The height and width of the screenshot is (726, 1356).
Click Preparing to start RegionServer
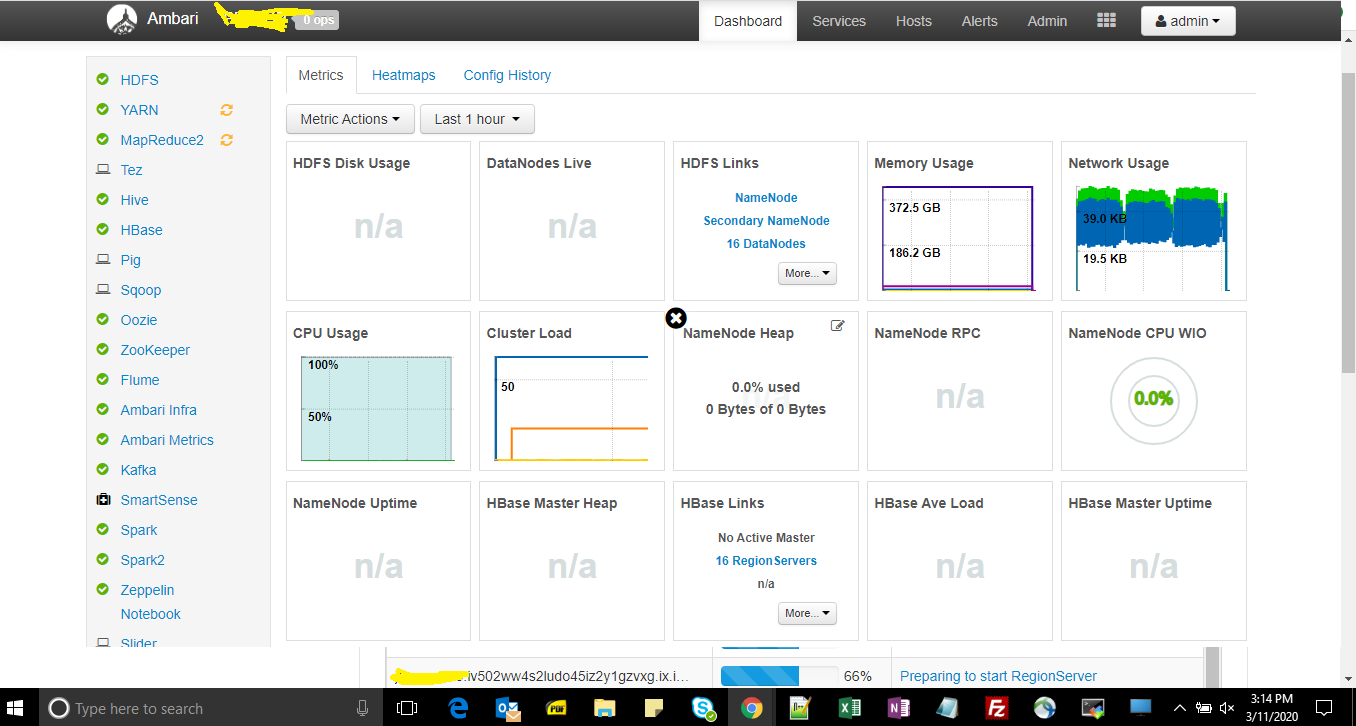[997, 676]
